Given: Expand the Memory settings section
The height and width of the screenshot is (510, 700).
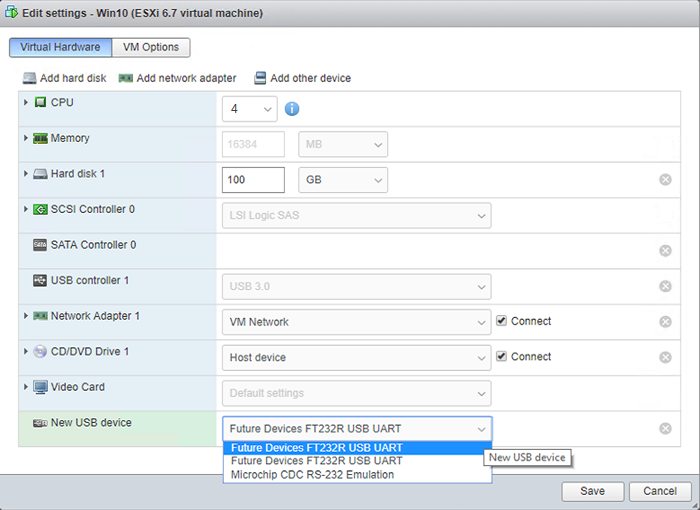Looking at the screenshot, I should click(26, 138).
